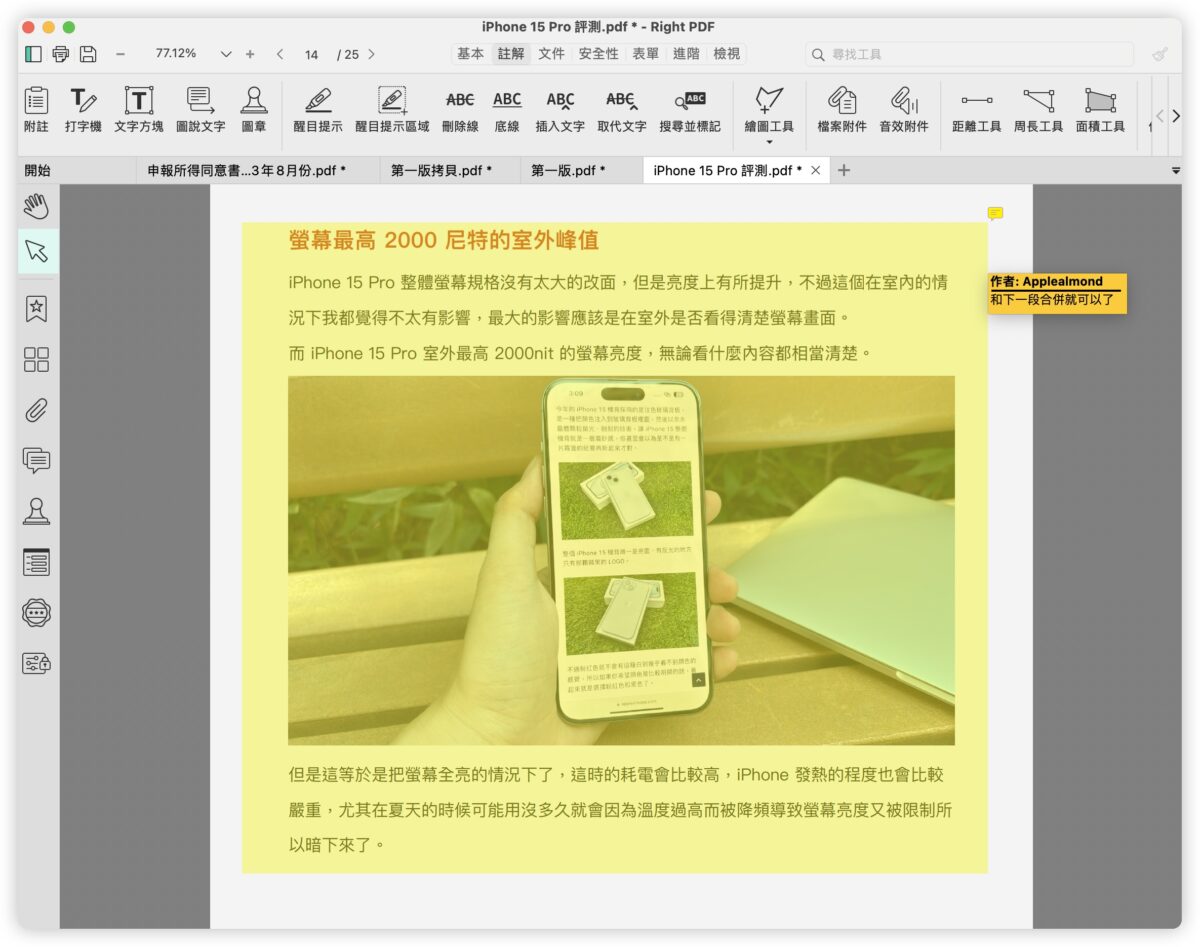Image resolution: width=1200 pixels, height=947 pixels.
Task: Open the bookmarks side panel
Action: tap(37, 309)
